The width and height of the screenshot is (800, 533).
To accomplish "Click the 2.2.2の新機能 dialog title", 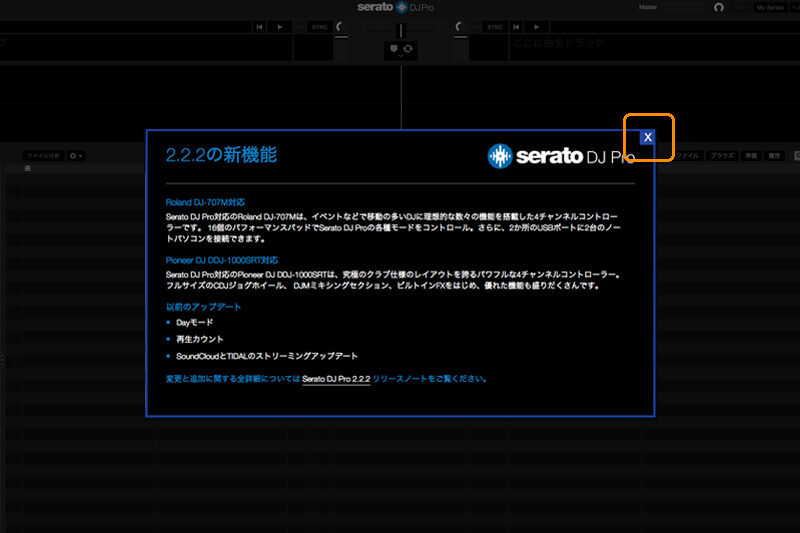I will (221, 155).
